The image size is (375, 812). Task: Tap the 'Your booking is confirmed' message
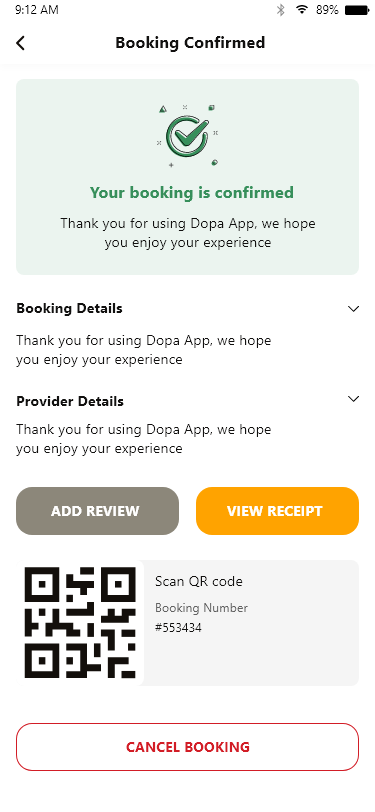[x=192, y=193]
